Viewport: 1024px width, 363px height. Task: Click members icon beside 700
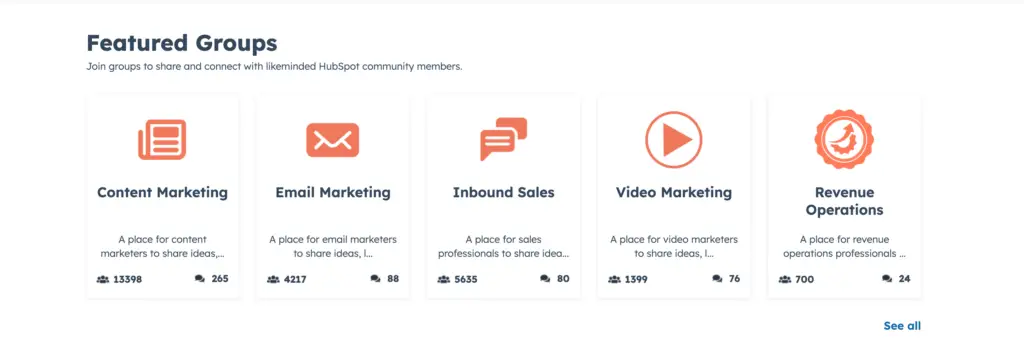pyautogui.click(x=784, y=279)
